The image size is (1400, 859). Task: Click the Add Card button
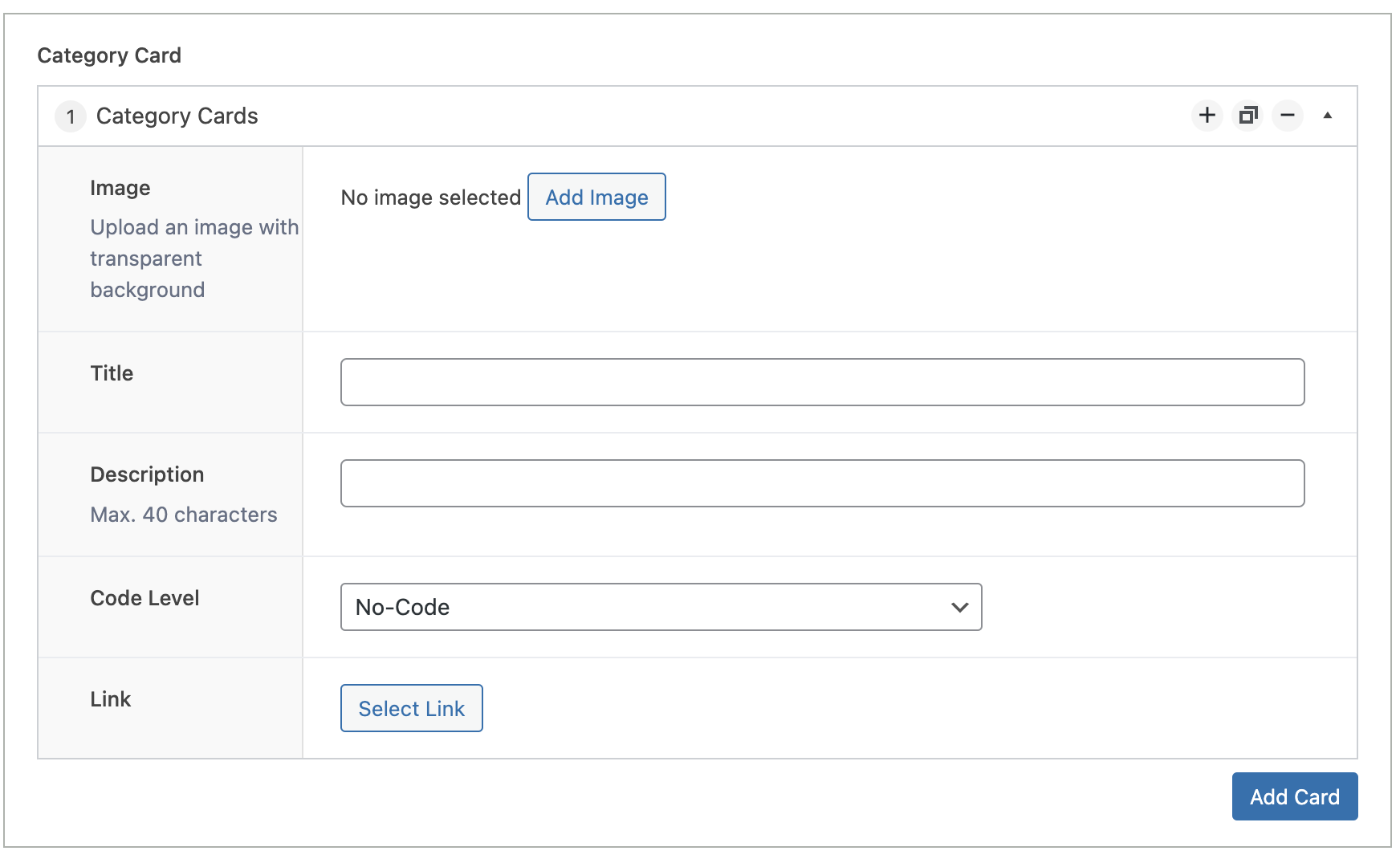[1295, 796]
